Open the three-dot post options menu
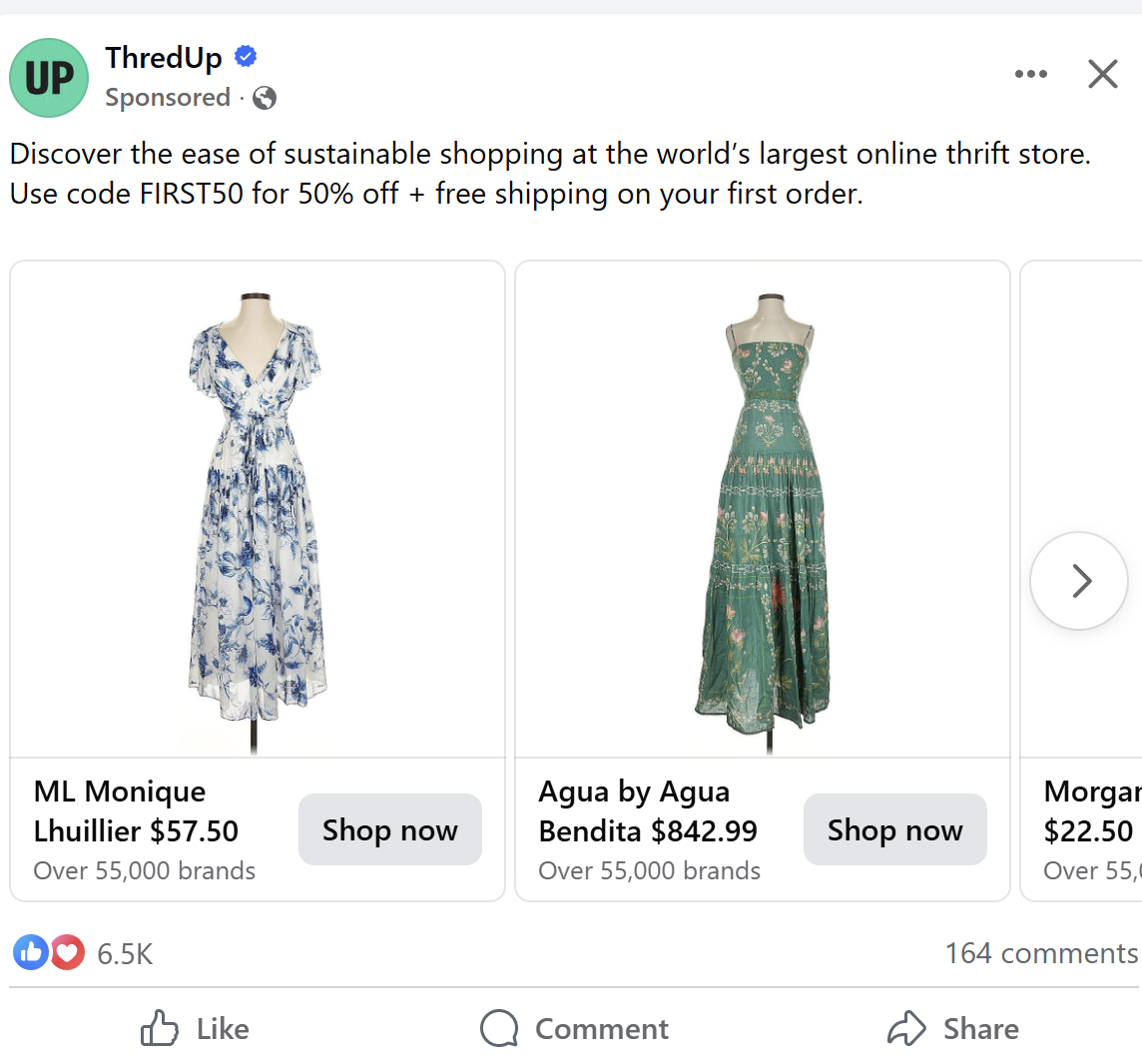The image size is (1142, 1064). click(1030, 74)
